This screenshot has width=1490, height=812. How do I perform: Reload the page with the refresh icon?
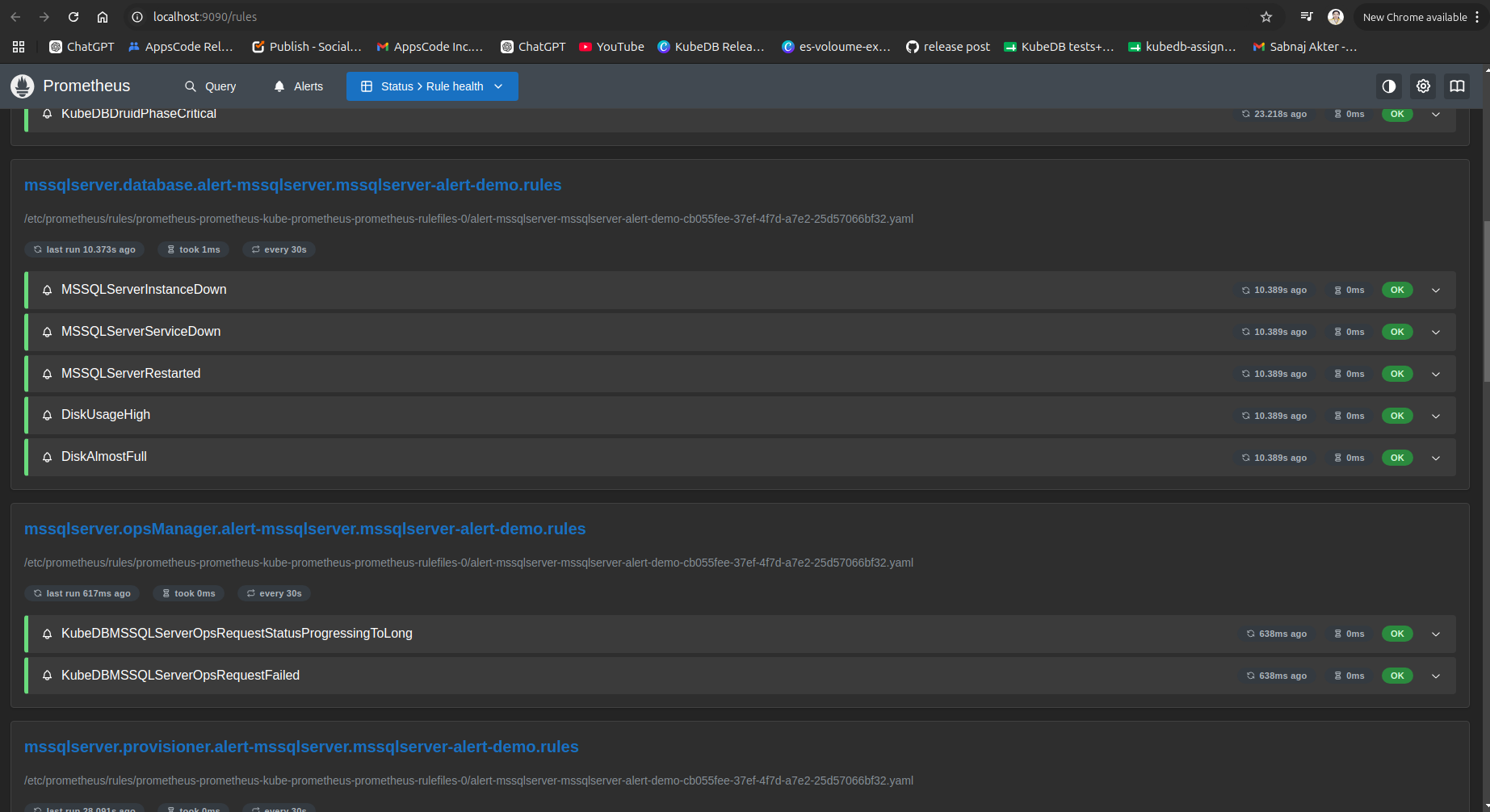tap(73, 17)
